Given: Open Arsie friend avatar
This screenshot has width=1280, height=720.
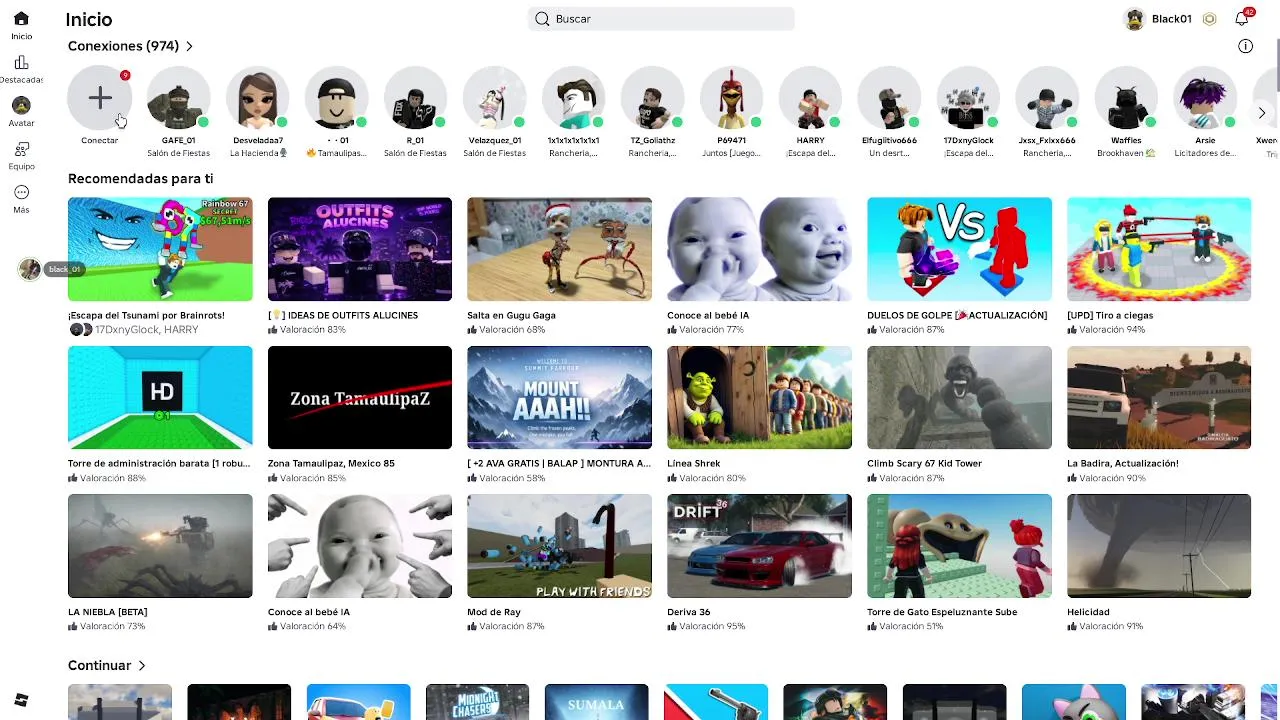Looking at the screenshot, I should [x=1205, y=98].
